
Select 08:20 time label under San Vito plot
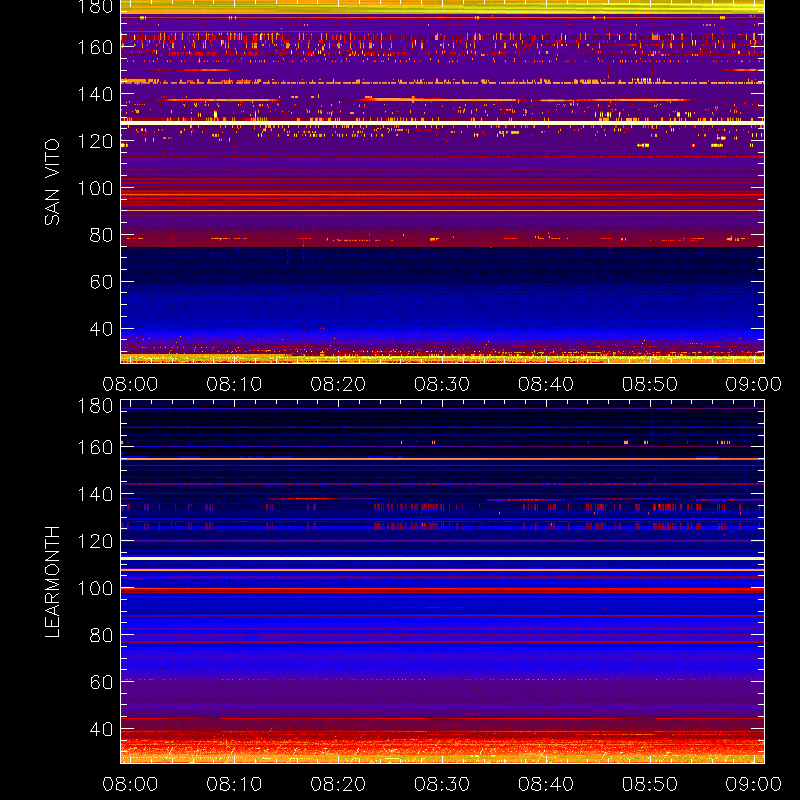338,384
